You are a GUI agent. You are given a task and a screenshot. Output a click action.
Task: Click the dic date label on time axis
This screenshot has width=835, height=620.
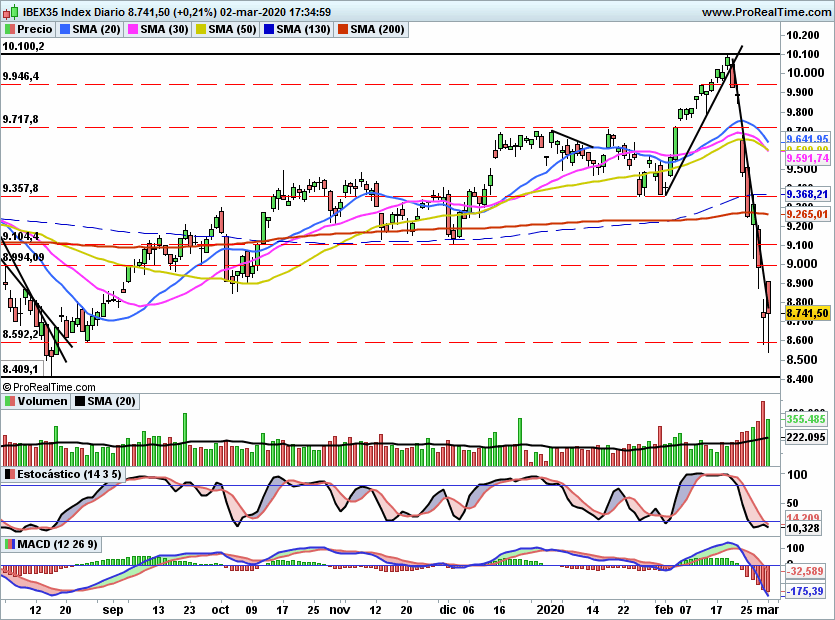tap(447, 610)
